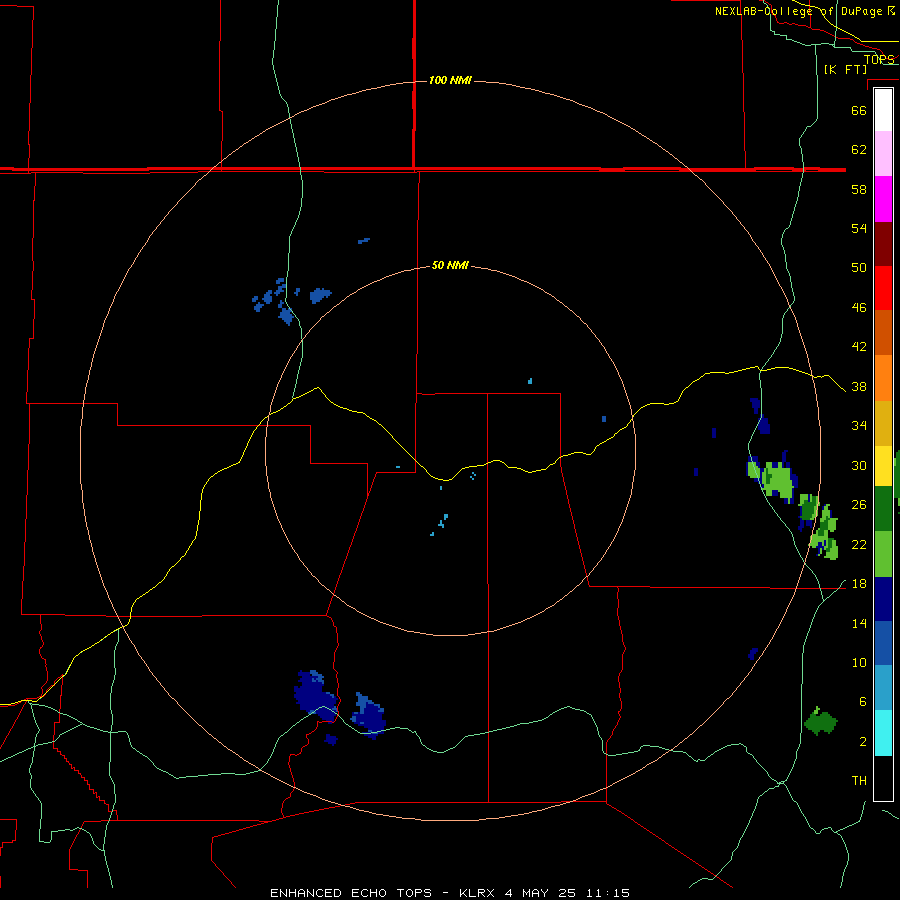Select the light green legend swatch
Viewport: 900px width, 900px height.
tap(883, 554)
